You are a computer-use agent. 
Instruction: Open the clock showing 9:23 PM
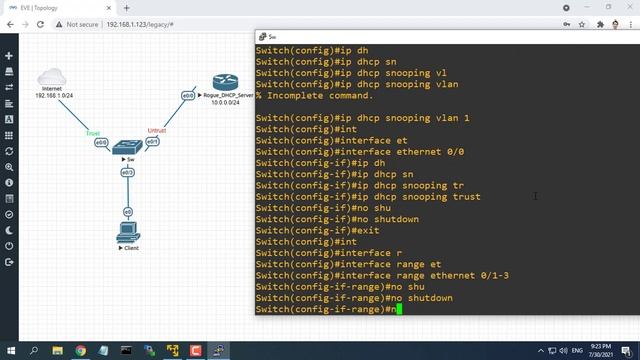[x=601, y=351]
